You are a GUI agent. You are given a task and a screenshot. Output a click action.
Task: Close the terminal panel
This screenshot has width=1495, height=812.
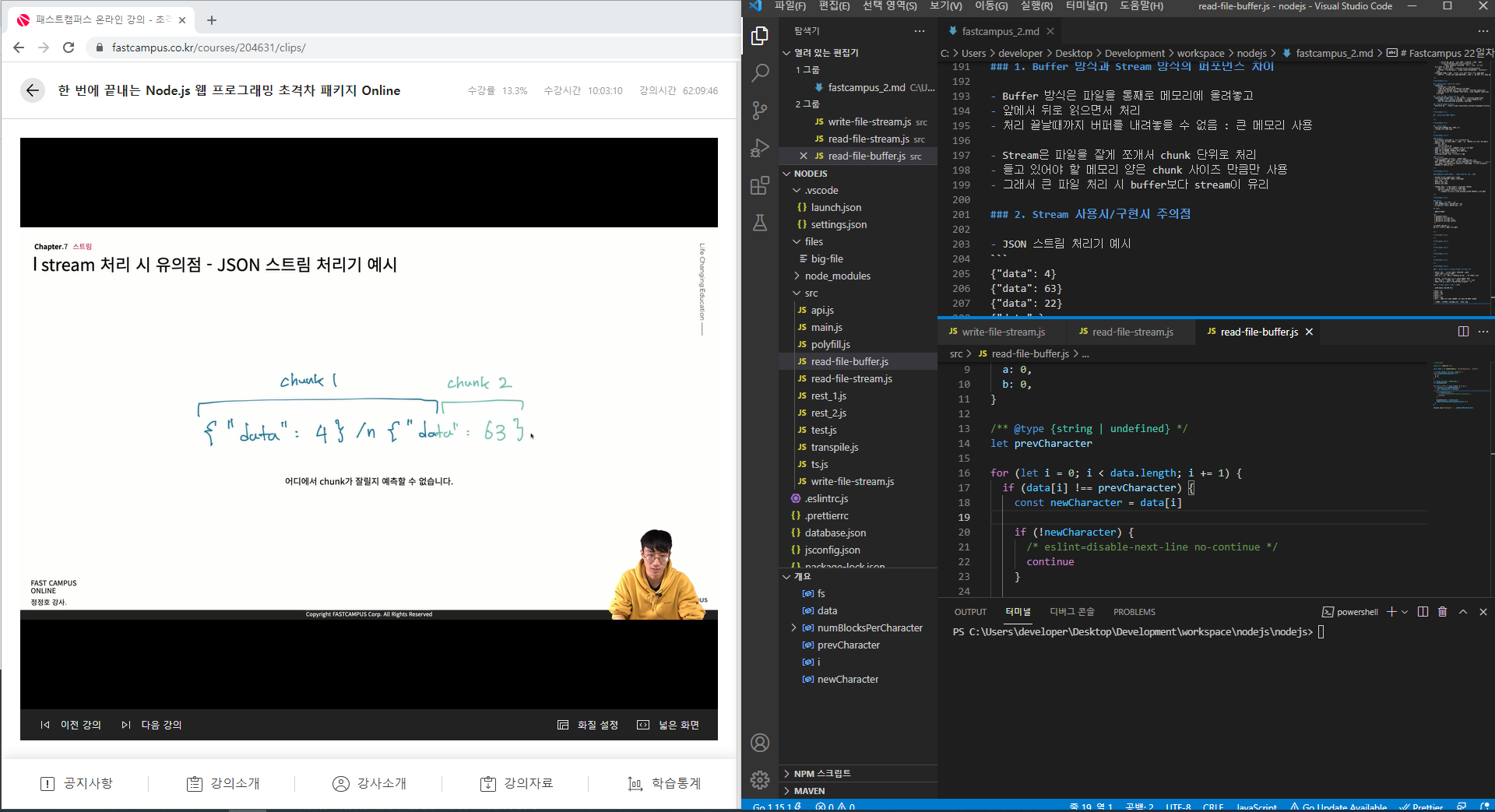coord(1483,612)
